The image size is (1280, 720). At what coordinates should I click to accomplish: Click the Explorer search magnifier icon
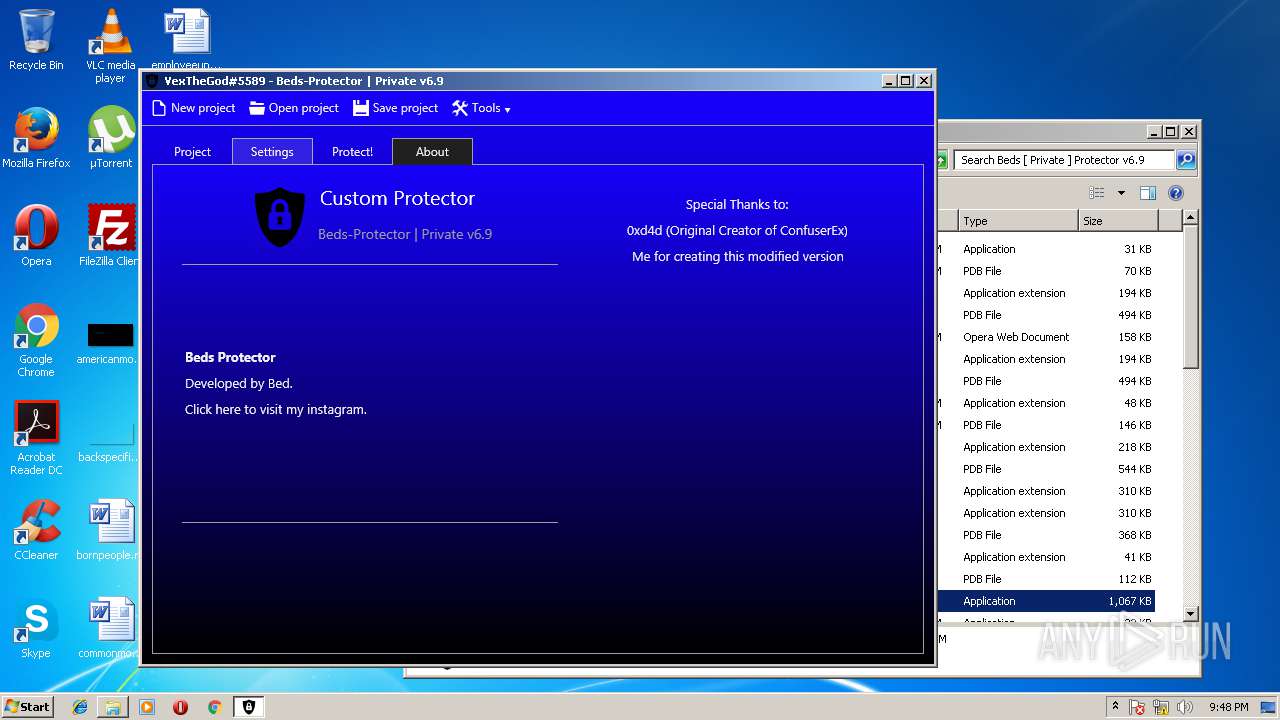tap(1185, 160)
